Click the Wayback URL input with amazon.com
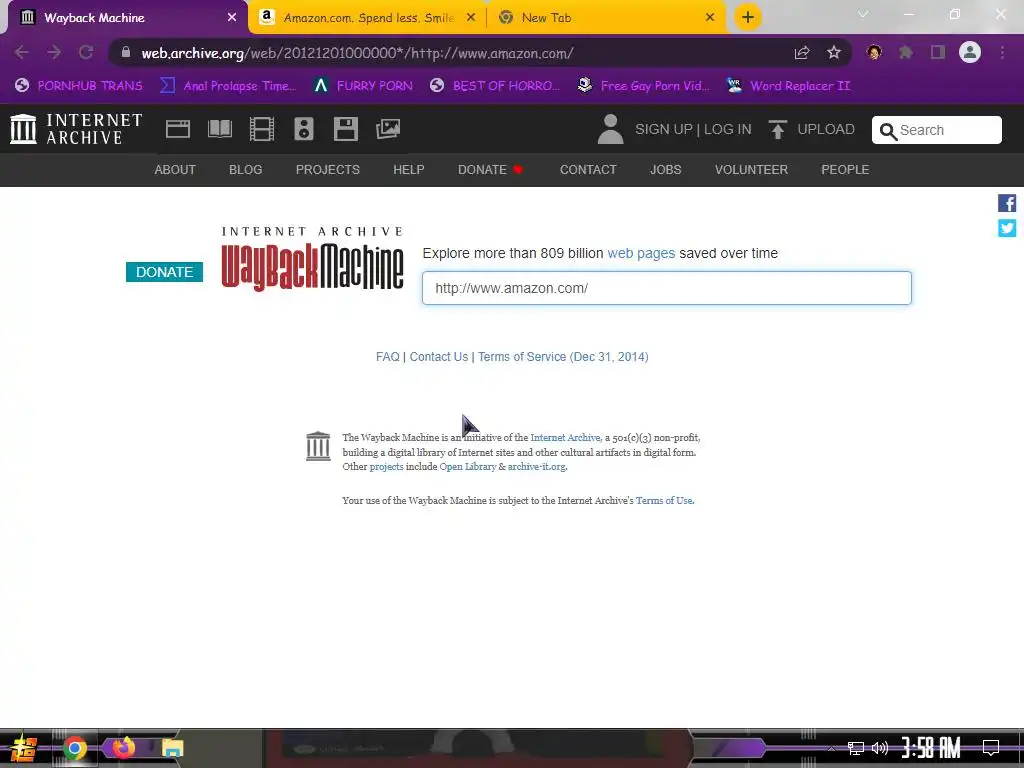 (x=666, y=288)
